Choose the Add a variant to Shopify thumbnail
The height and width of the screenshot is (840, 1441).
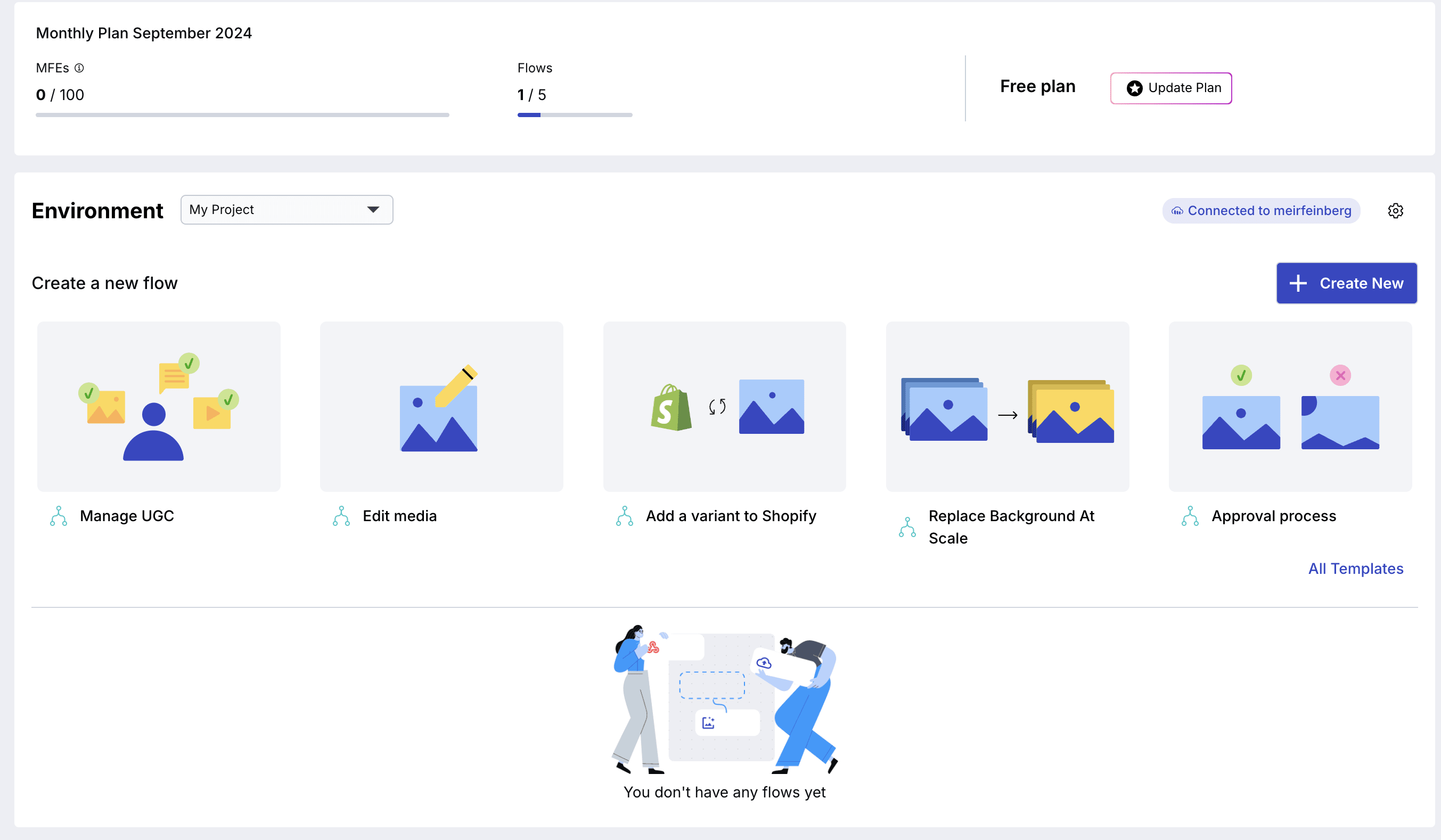point(724,406)
